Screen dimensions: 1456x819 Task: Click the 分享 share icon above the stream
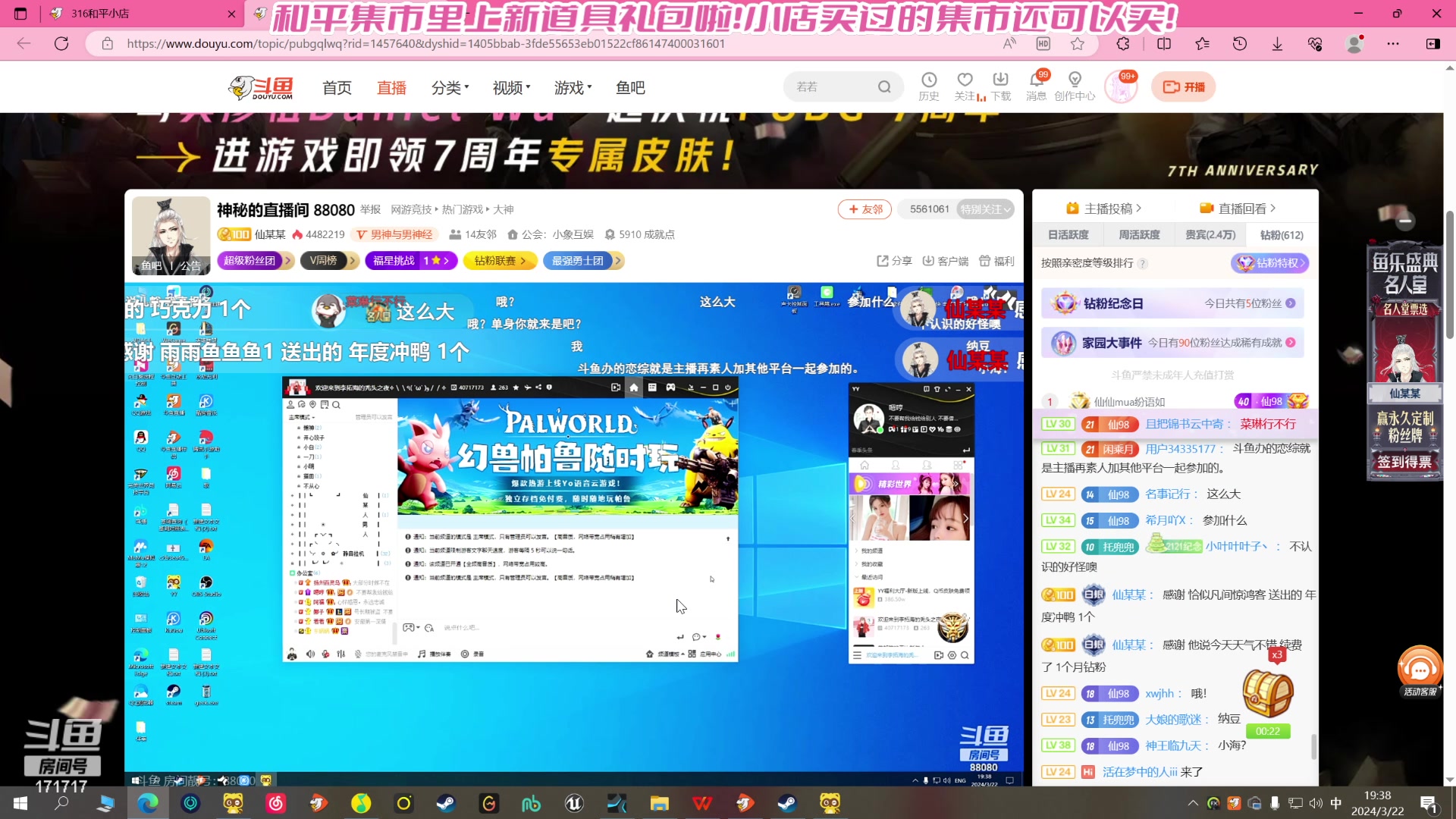(x=896, y=260)
